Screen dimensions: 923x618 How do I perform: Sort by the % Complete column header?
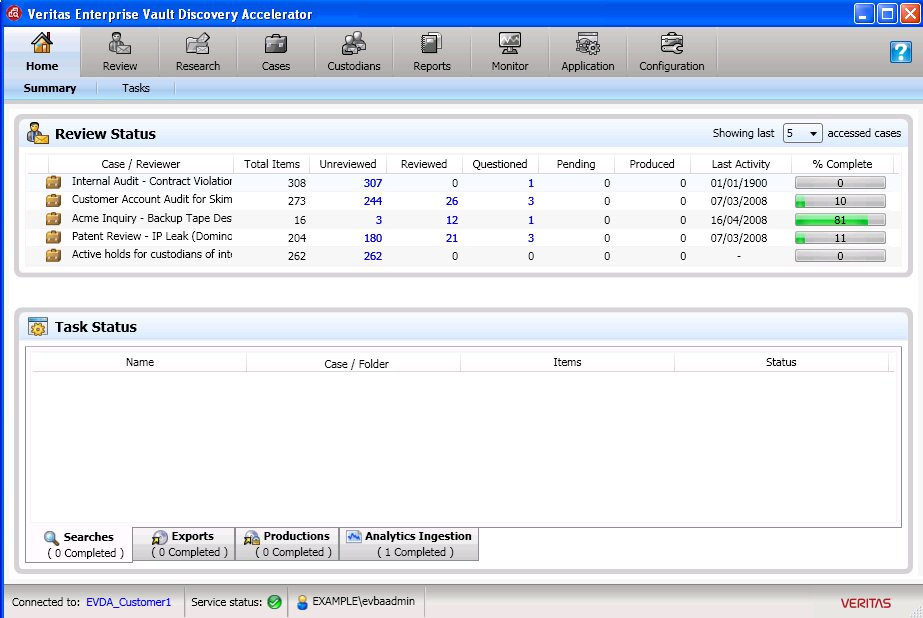[x=842, y=164]
